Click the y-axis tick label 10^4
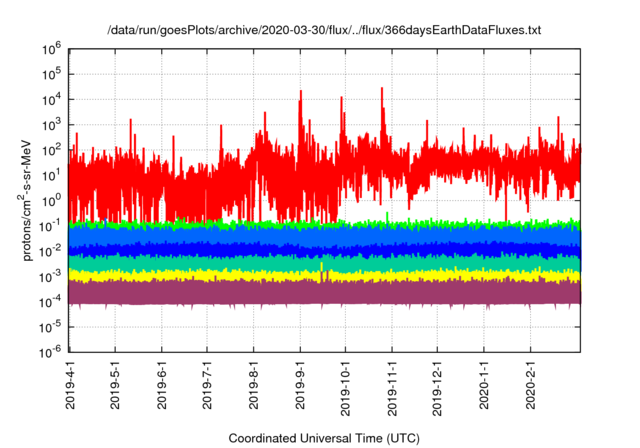Image resolution: width=640 pixels, height=448 pixels. (51, 100)
